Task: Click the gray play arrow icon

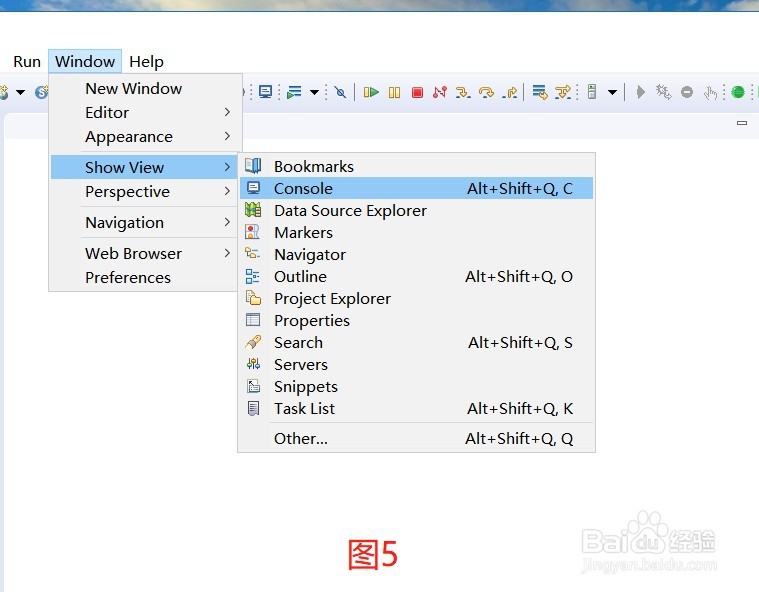Action: point(640,91)
